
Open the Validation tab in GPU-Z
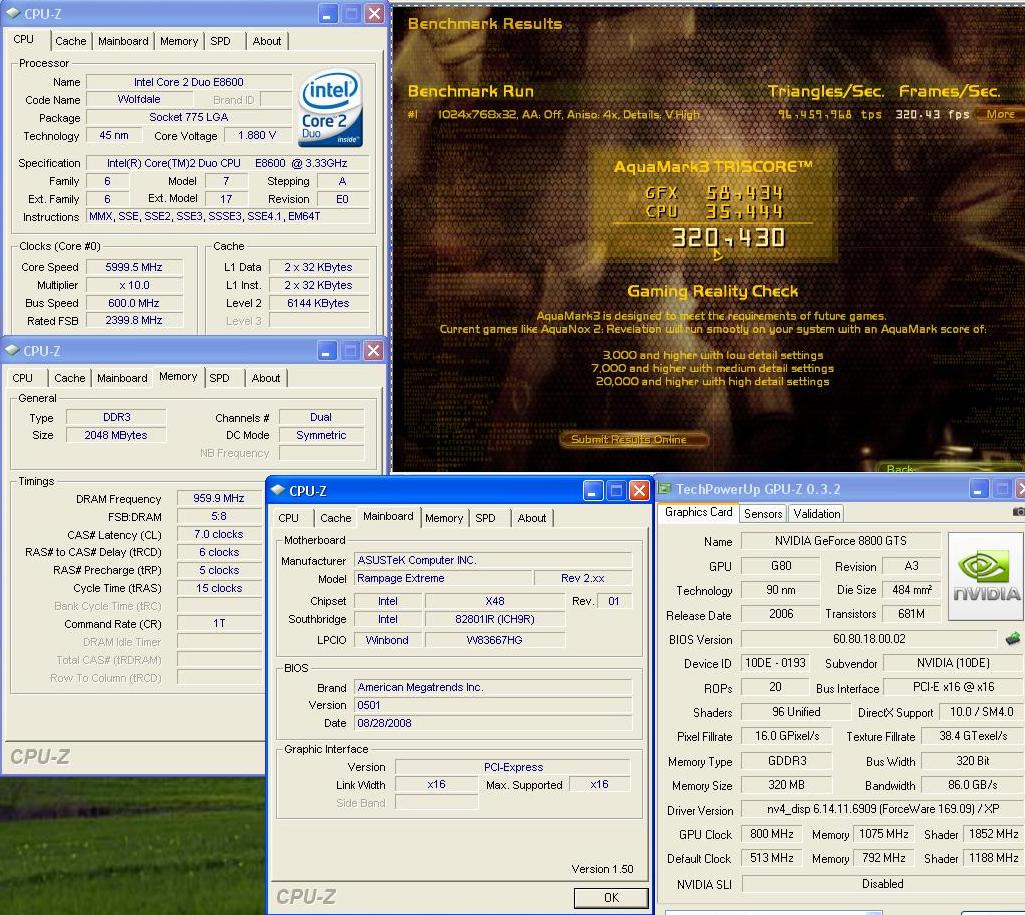tap(816, 514)
